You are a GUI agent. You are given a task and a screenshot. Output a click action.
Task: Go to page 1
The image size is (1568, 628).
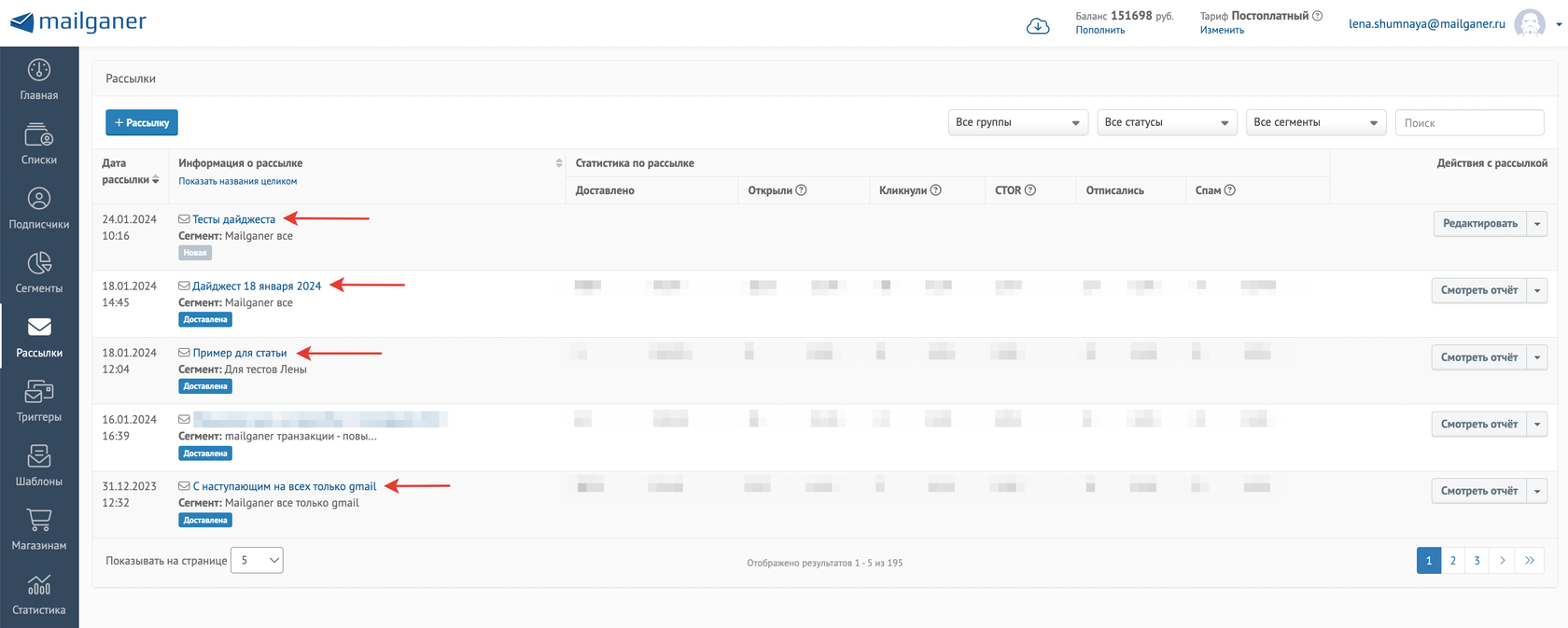(1428, 561)
